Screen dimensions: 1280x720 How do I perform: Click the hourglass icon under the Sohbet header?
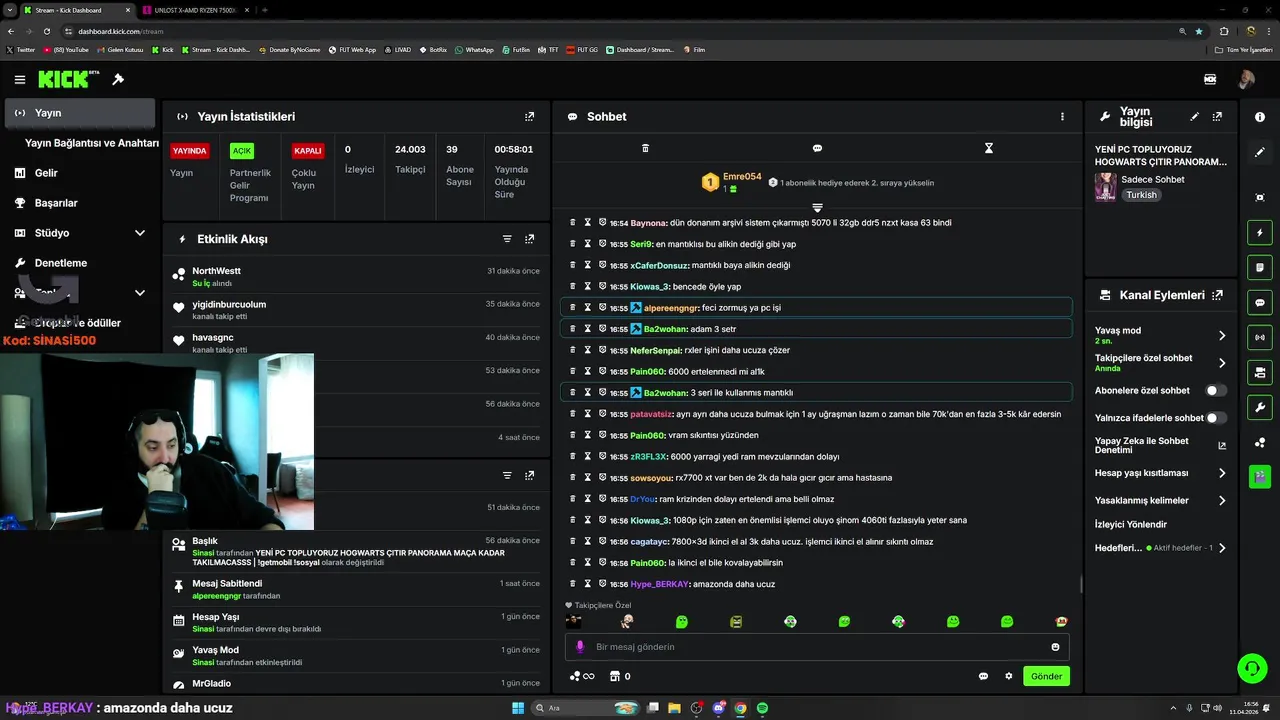pos(989,148)
